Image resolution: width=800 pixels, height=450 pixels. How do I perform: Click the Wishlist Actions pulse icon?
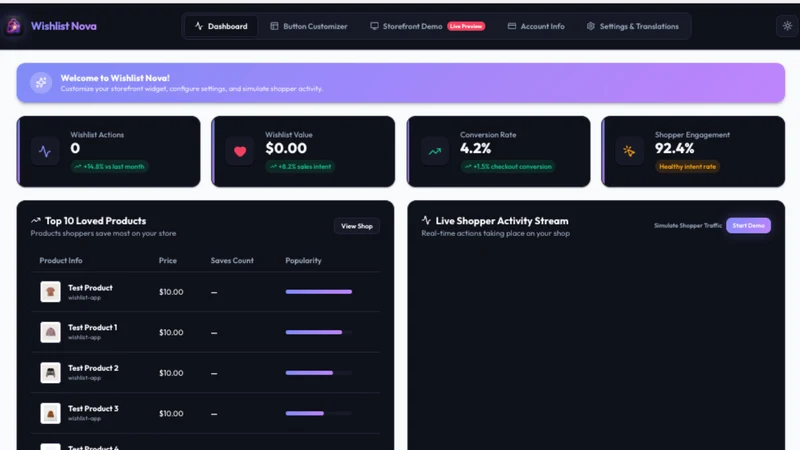[45, 151]
